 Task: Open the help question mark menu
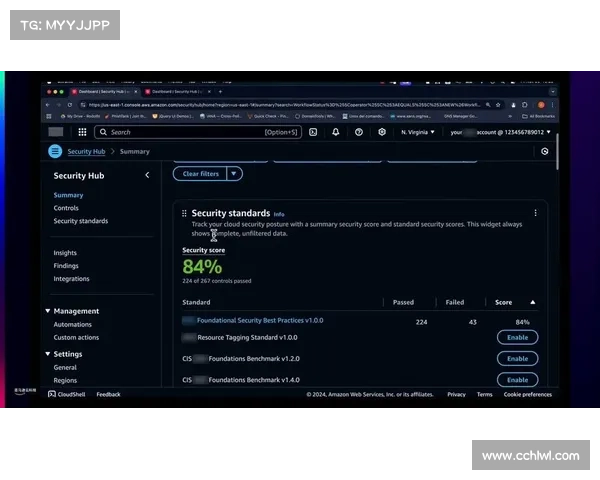(359, 132)
